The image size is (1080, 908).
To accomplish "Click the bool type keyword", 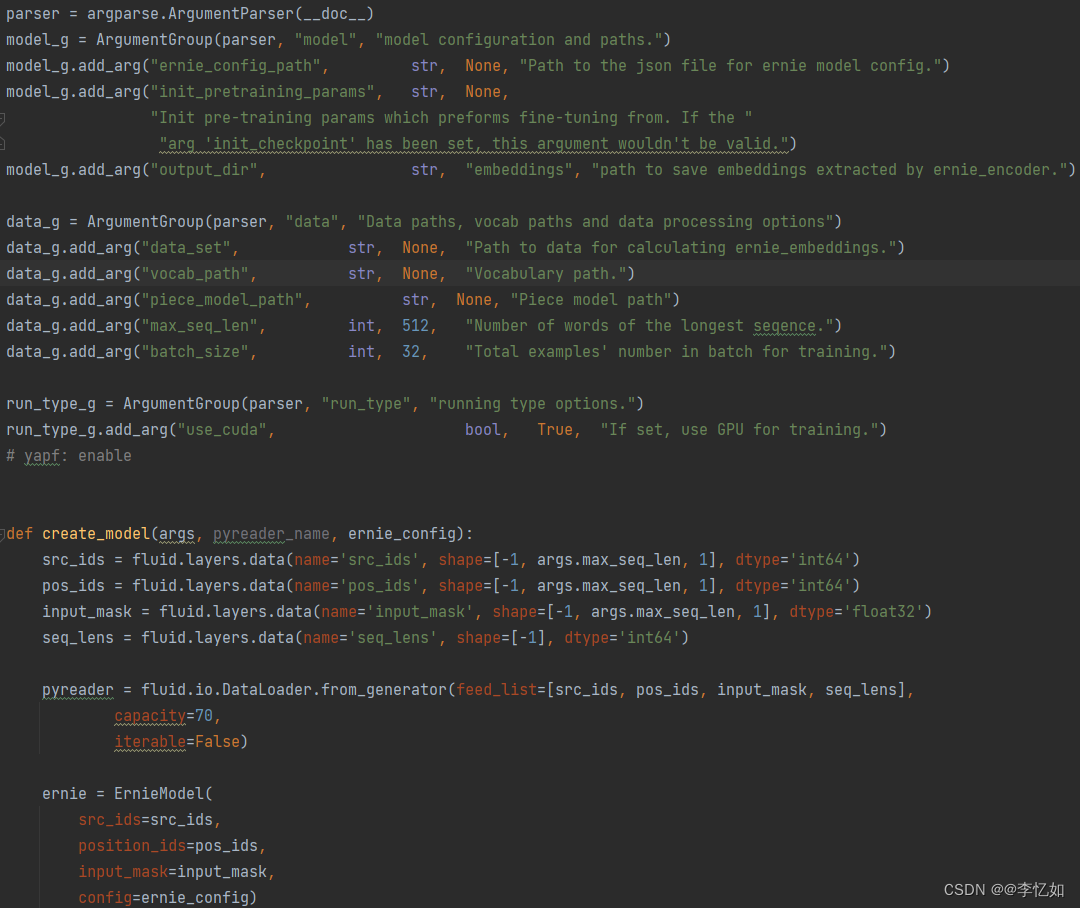I will point(483,430).
